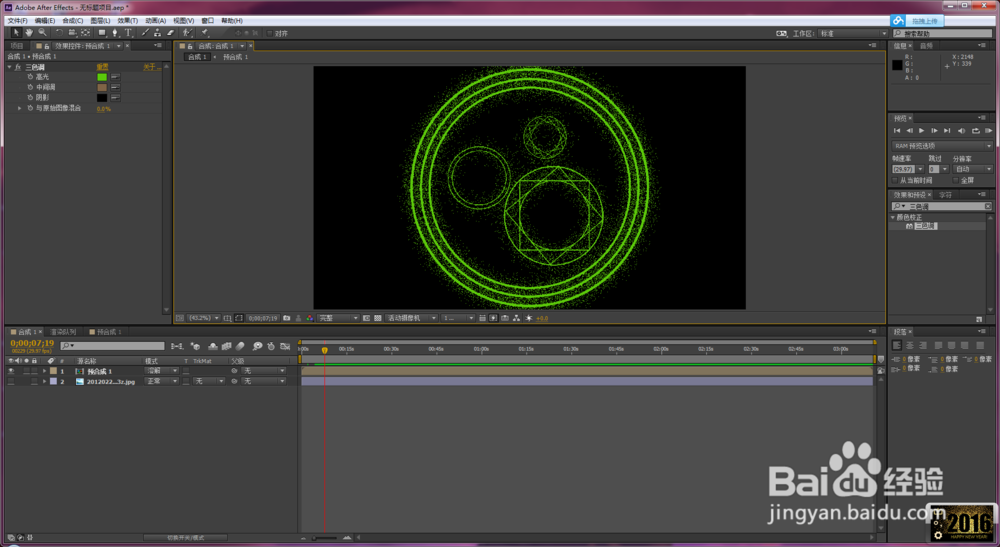
Task: Toggle stopwatch for 高光 property
Action: coord(30,77)
